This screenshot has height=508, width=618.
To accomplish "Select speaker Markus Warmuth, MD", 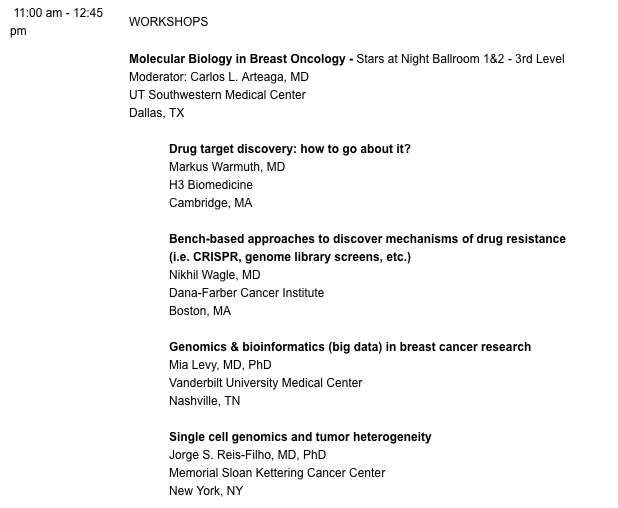I will (x=227, y=167).
